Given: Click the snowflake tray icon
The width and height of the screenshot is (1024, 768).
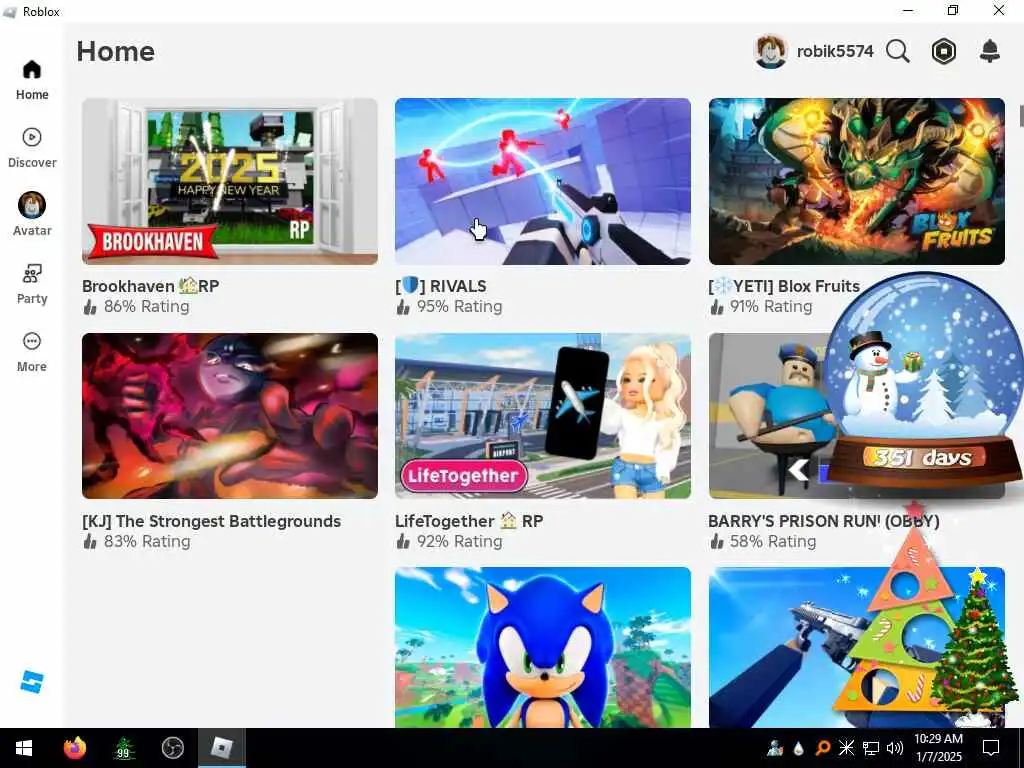Looking at the screenshot, I should [x=846, y=748].
